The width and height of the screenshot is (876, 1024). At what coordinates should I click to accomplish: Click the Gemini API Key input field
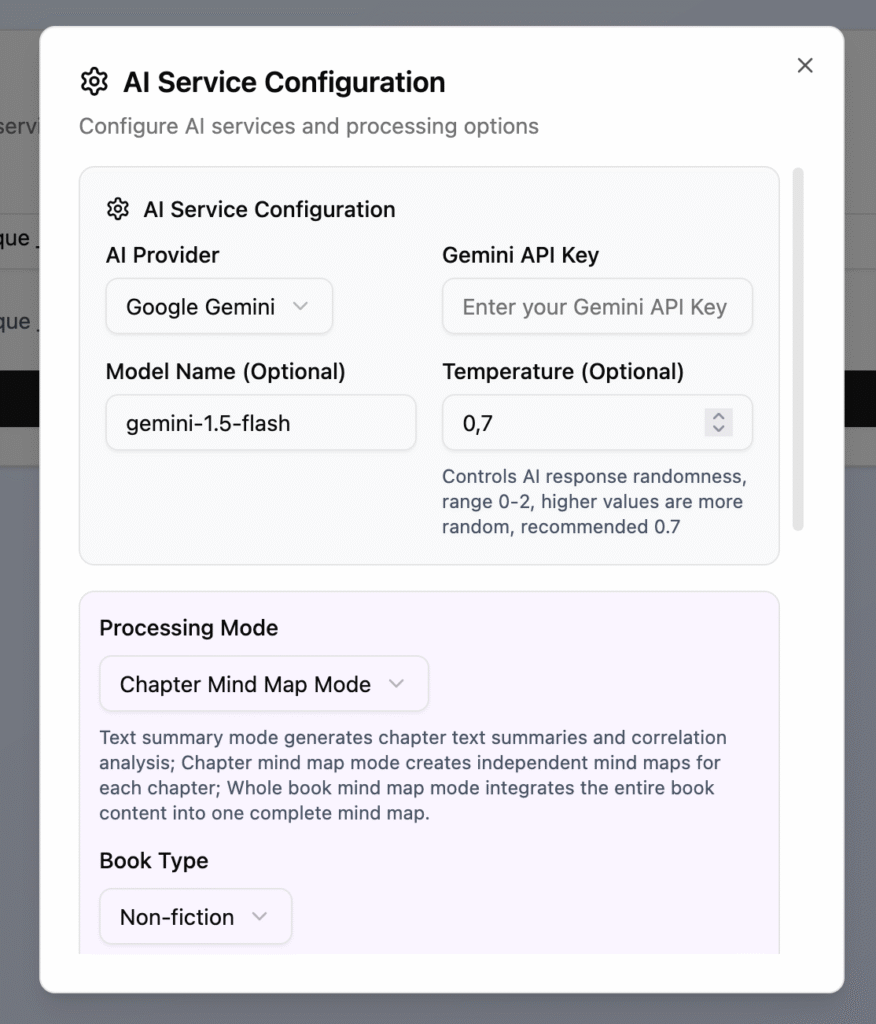(x=597, y=306)
